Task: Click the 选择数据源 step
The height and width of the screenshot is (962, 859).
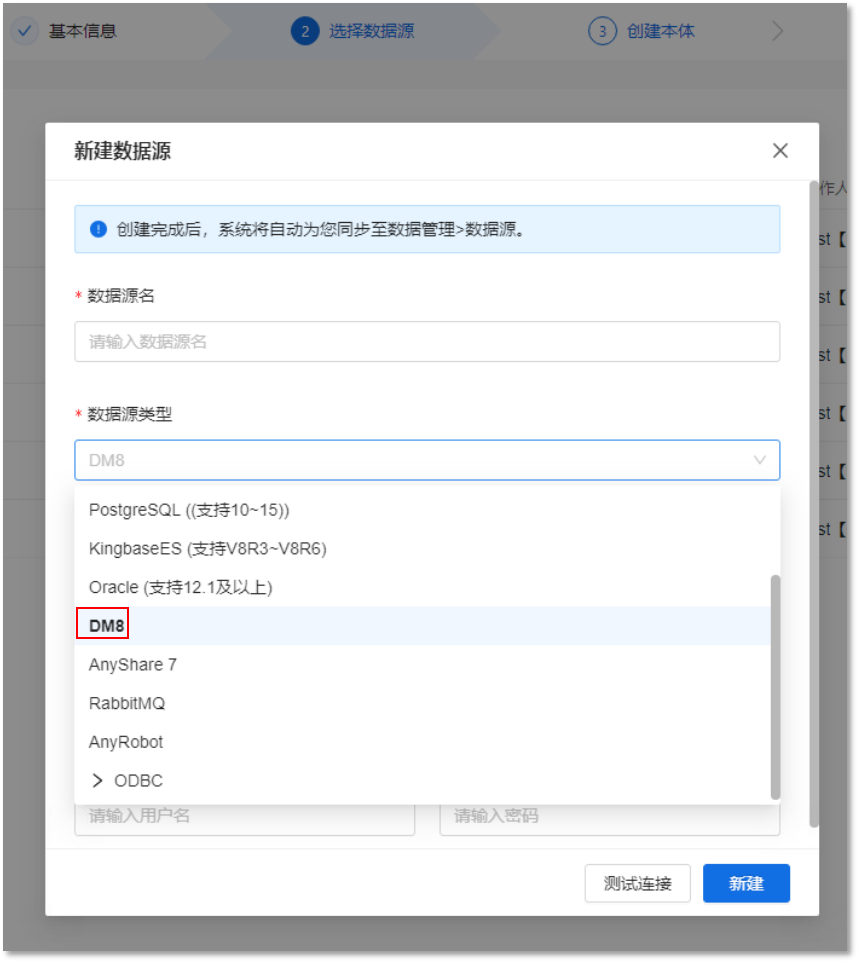Action: (x=372, y=31)
